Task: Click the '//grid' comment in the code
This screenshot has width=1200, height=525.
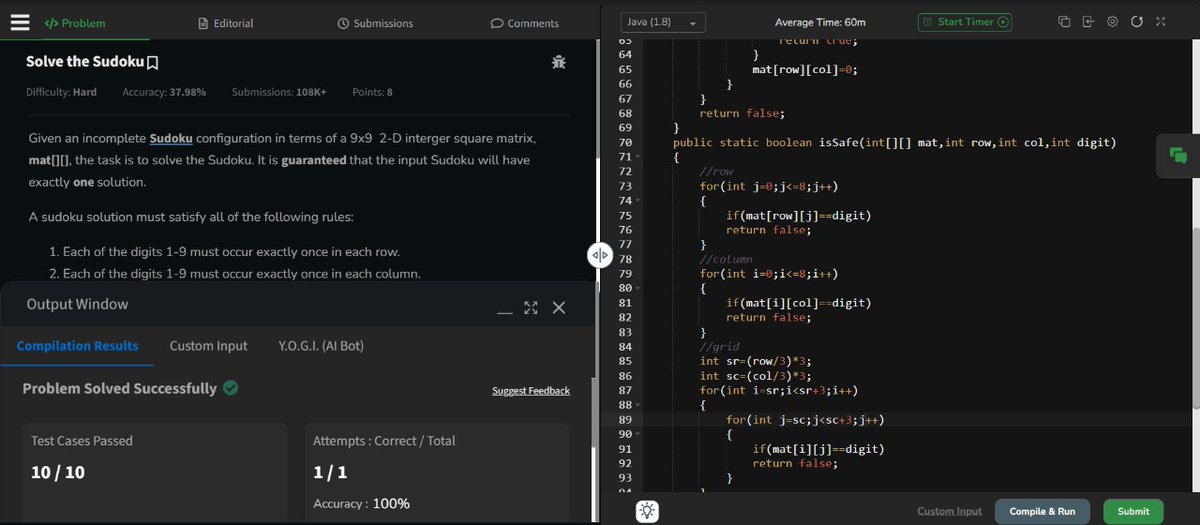Action: coord(719,347)
